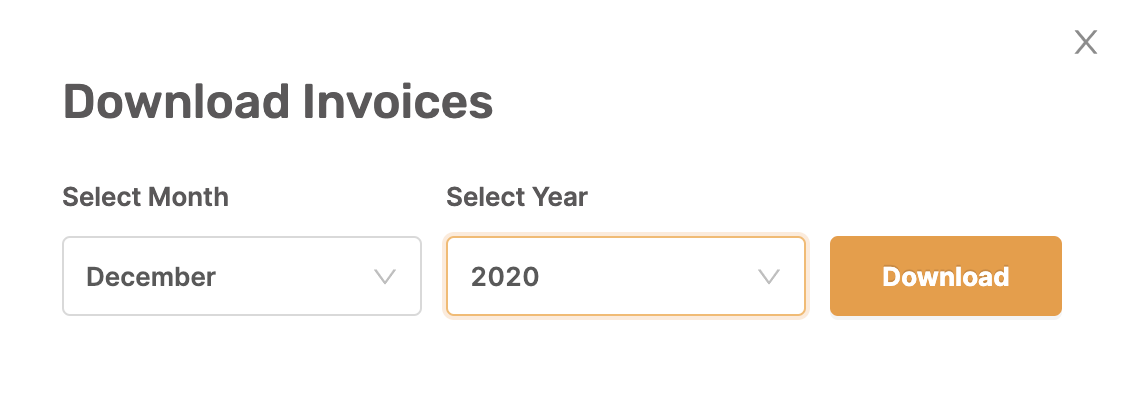
Task: Click the Download label on orange button
Action: tap(945, 276)
